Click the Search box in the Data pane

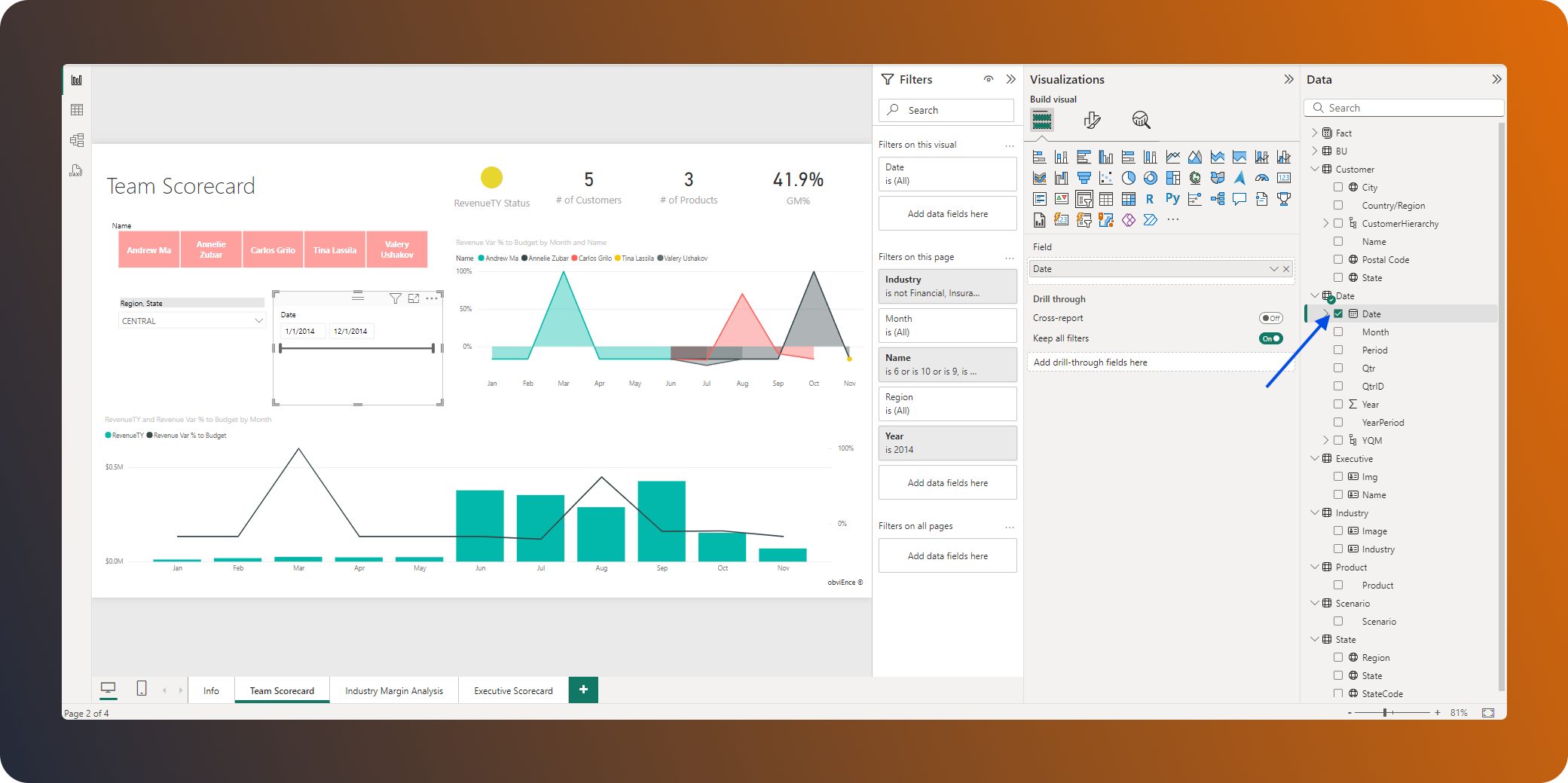(1403, 107)
